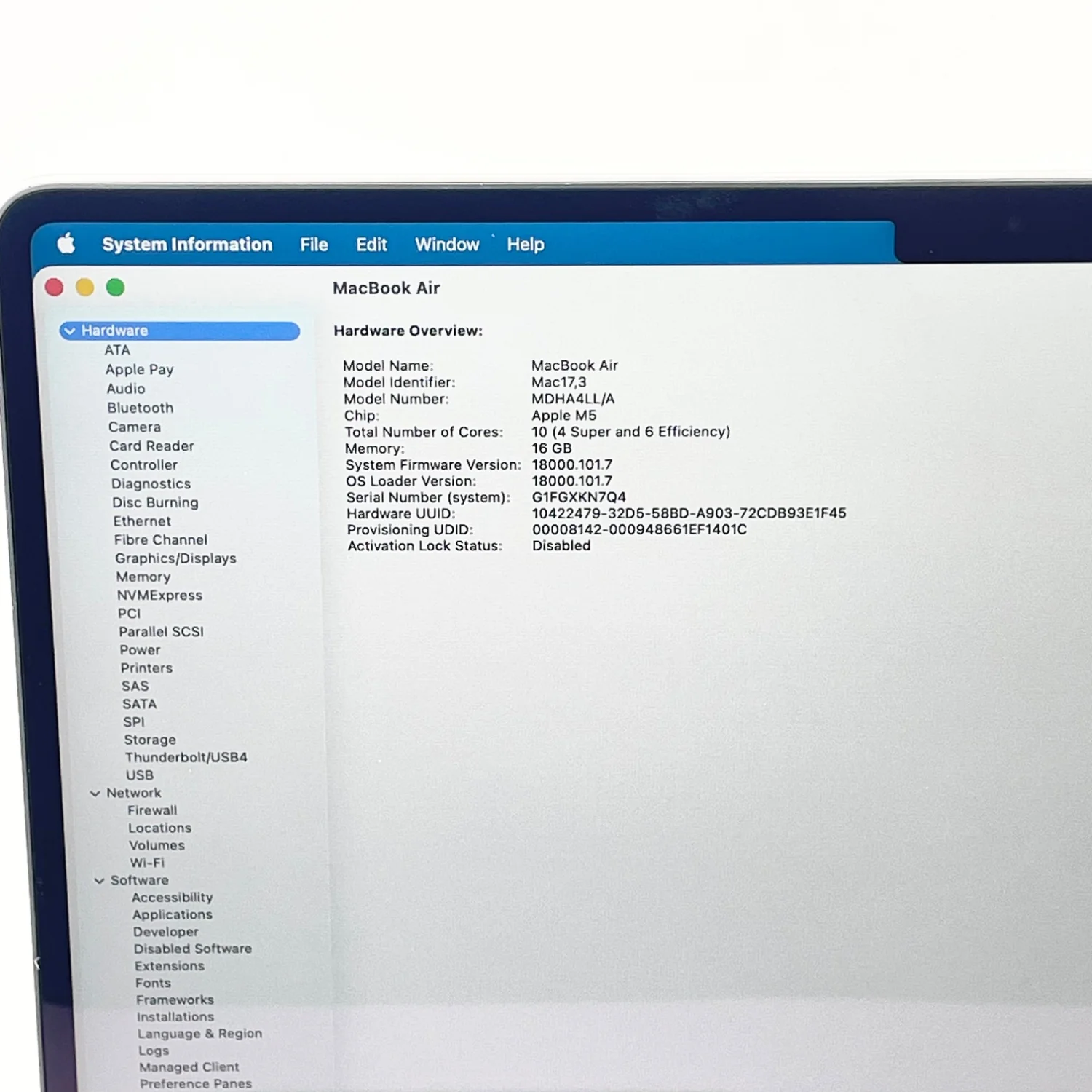Select Managed Client under Software
Screen dimensions: 1092x1092
click(189, 1067)
